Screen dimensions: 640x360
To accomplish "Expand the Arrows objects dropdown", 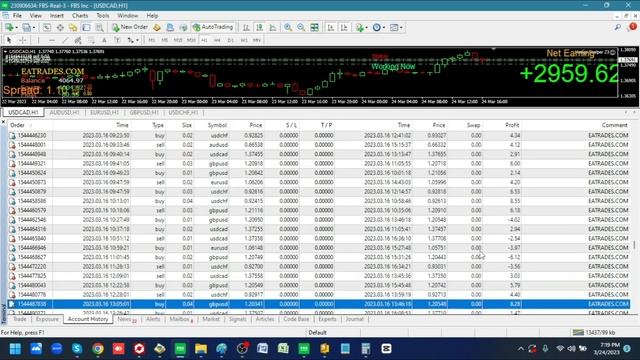I will 138,40.
